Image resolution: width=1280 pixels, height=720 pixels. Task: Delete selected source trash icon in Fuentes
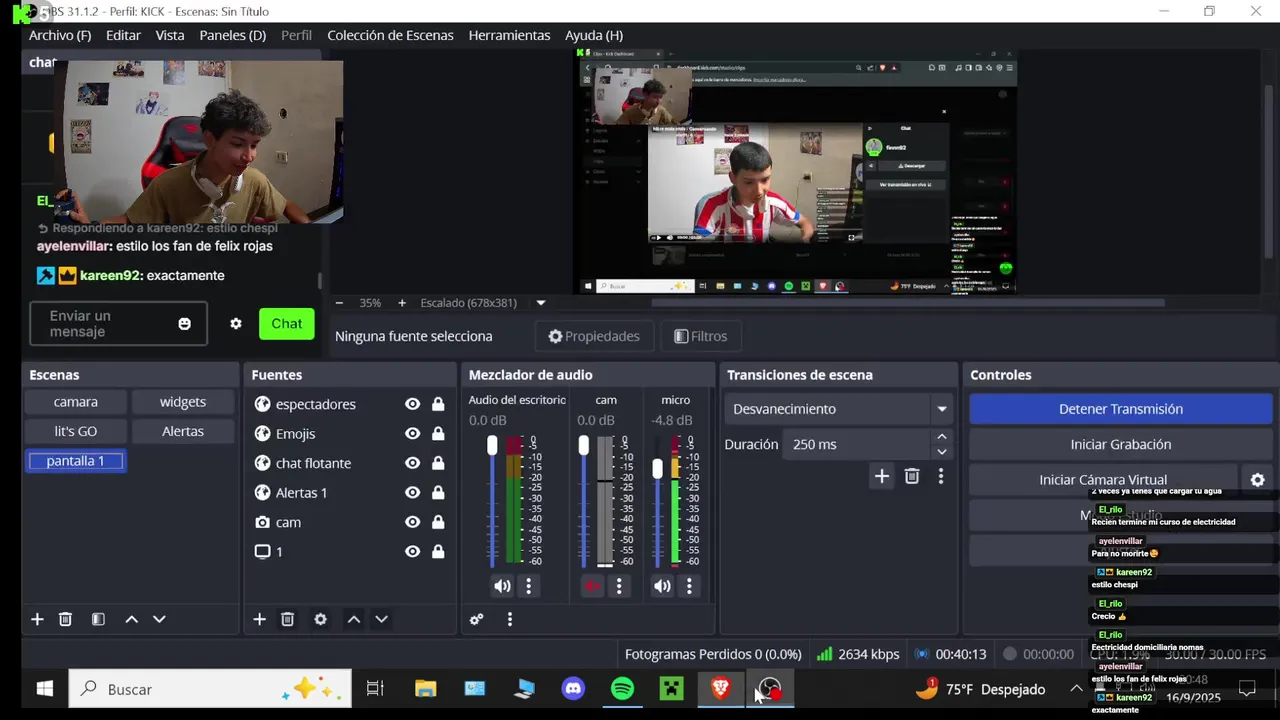point(287,619)
